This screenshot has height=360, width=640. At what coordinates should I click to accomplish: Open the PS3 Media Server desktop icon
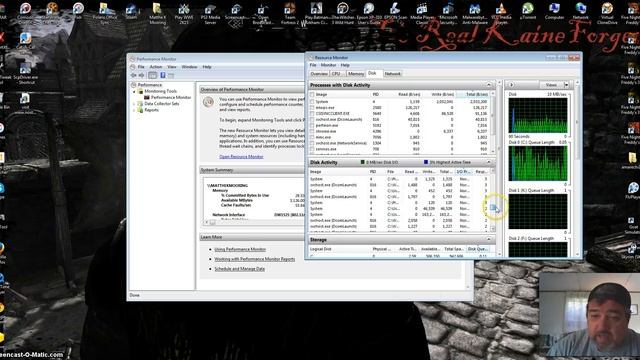[210, 13]
